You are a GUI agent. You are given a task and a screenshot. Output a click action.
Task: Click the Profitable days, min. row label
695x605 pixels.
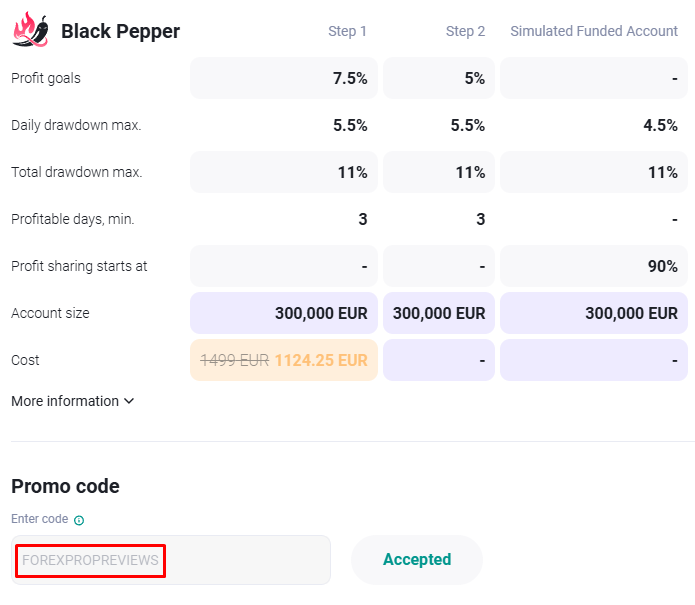click(72, 219)
